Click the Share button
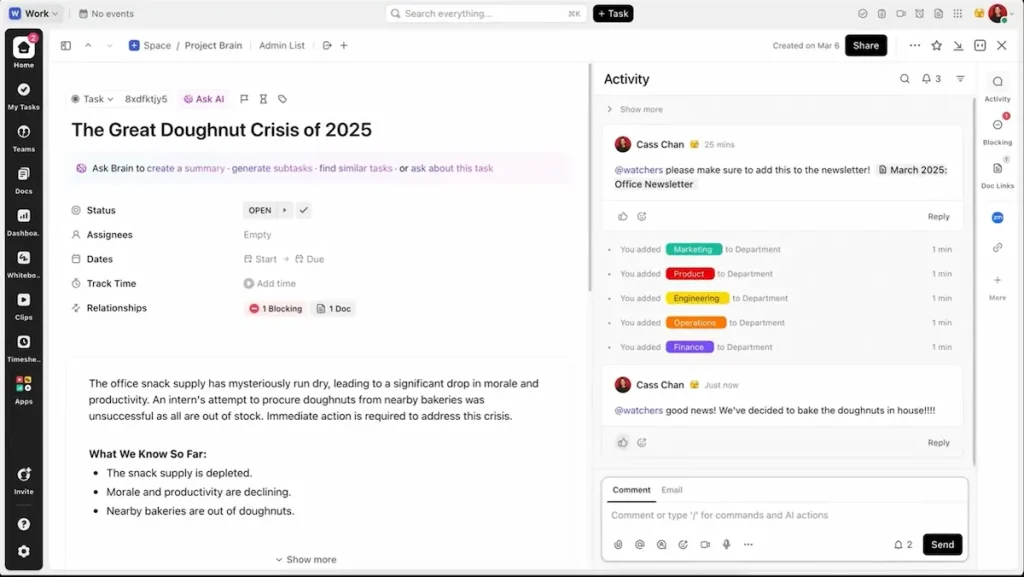1024x577 pixels. [865, 45]
